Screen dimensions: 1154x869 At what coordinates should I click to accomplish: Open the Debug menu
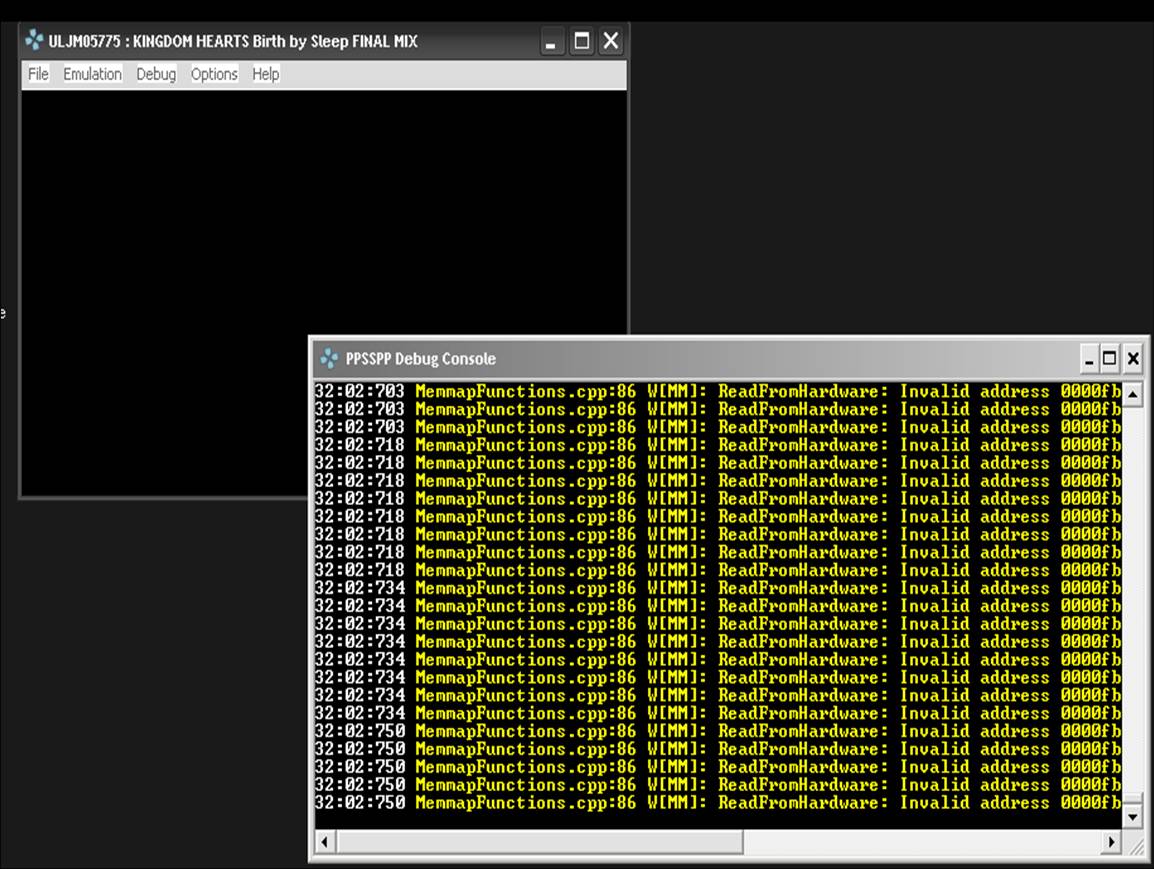[156, 74]
